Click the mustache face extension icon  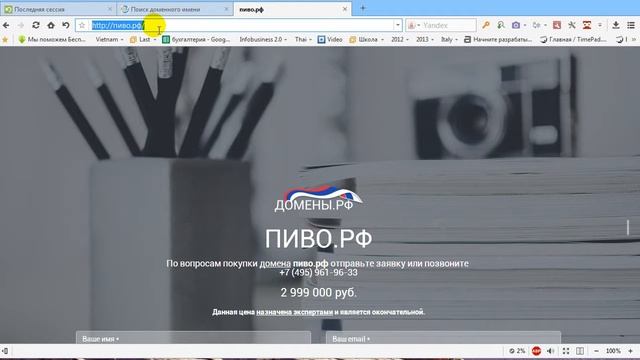pos(587,25)
